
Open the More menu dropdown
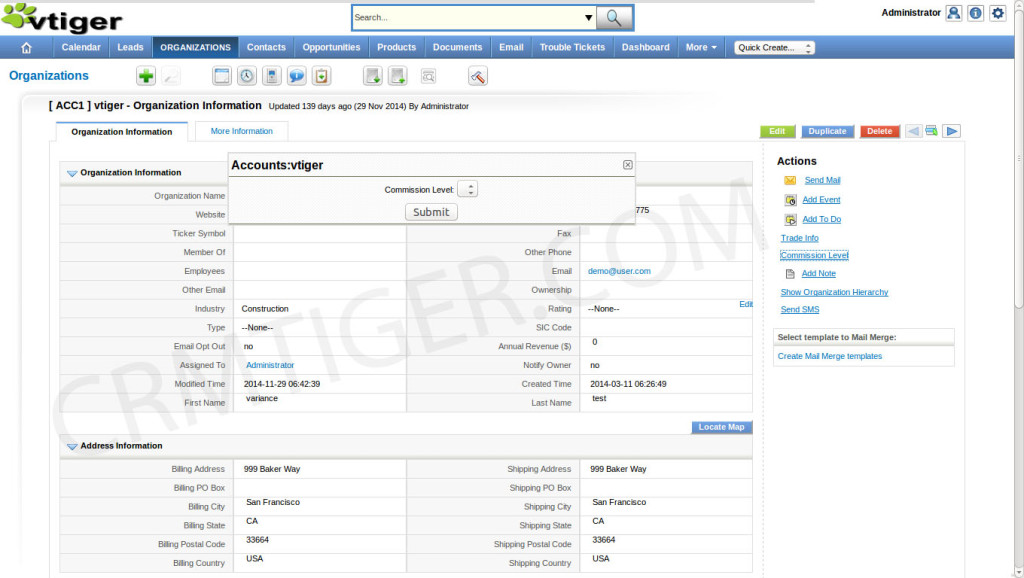click(699, 46)
